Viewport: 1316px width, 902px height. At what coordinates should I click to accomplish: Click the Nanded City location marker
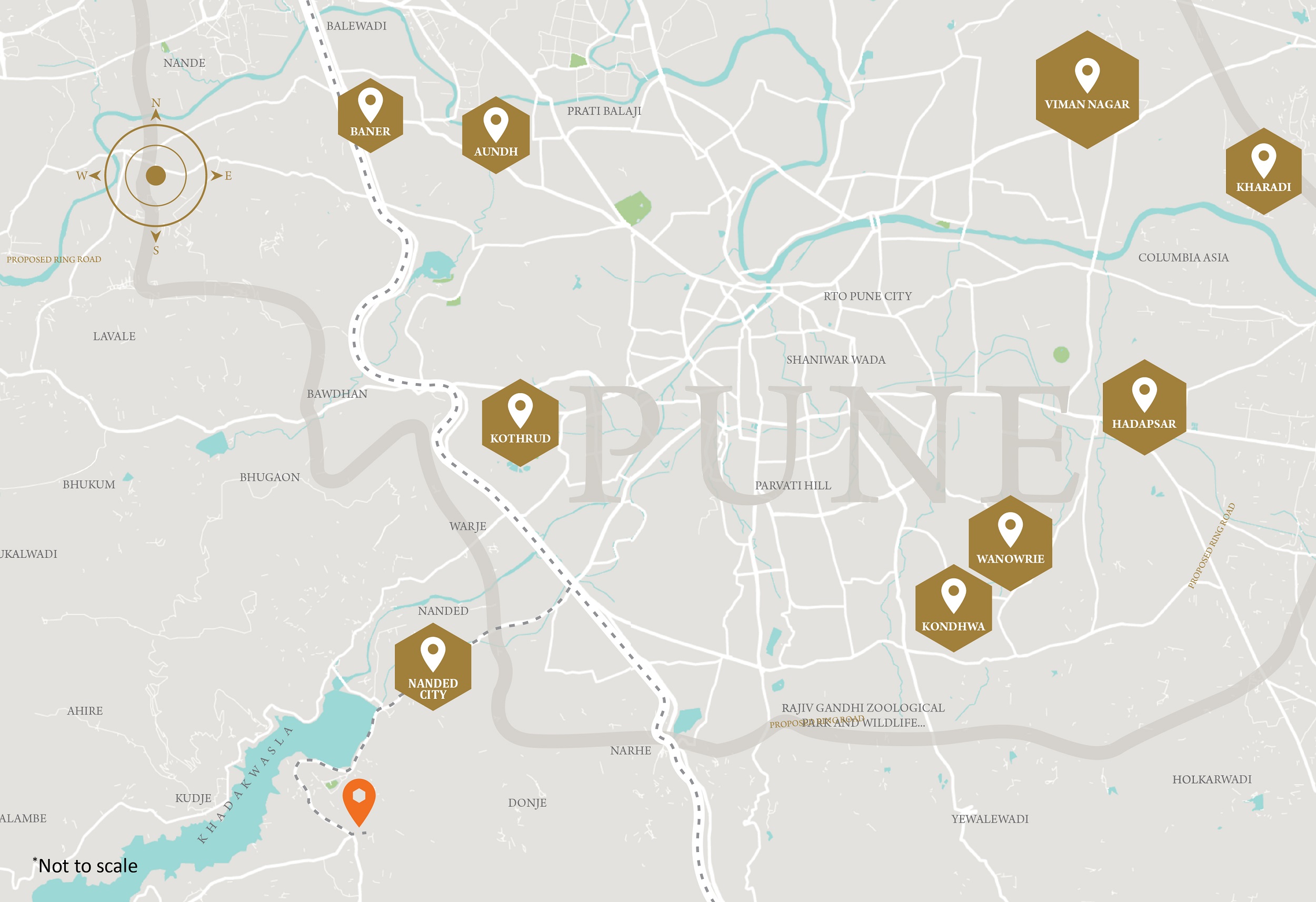click(433, 667)
